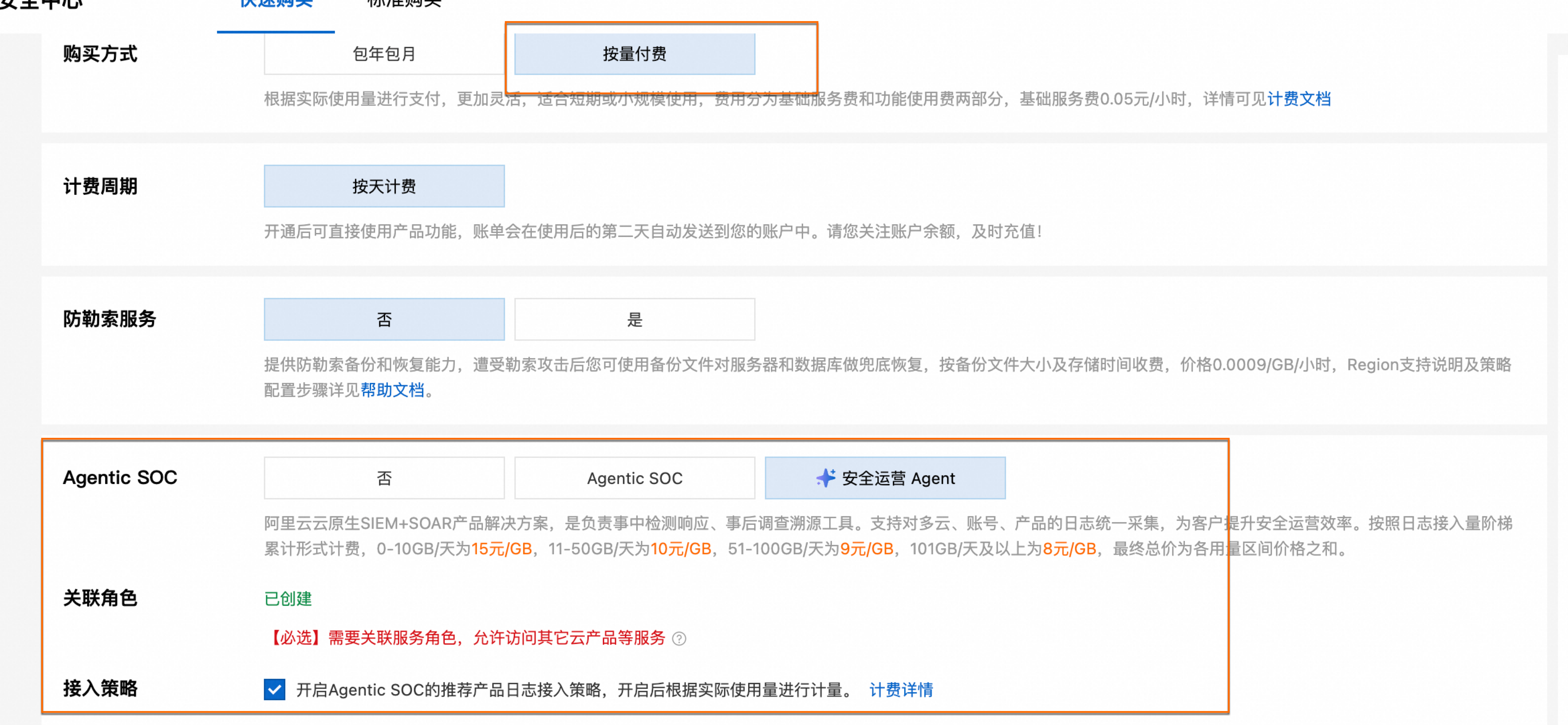This screenshot has width=1568, height=725.
Task: Select 否 for 防勒索服务
Action: [384, 319]
